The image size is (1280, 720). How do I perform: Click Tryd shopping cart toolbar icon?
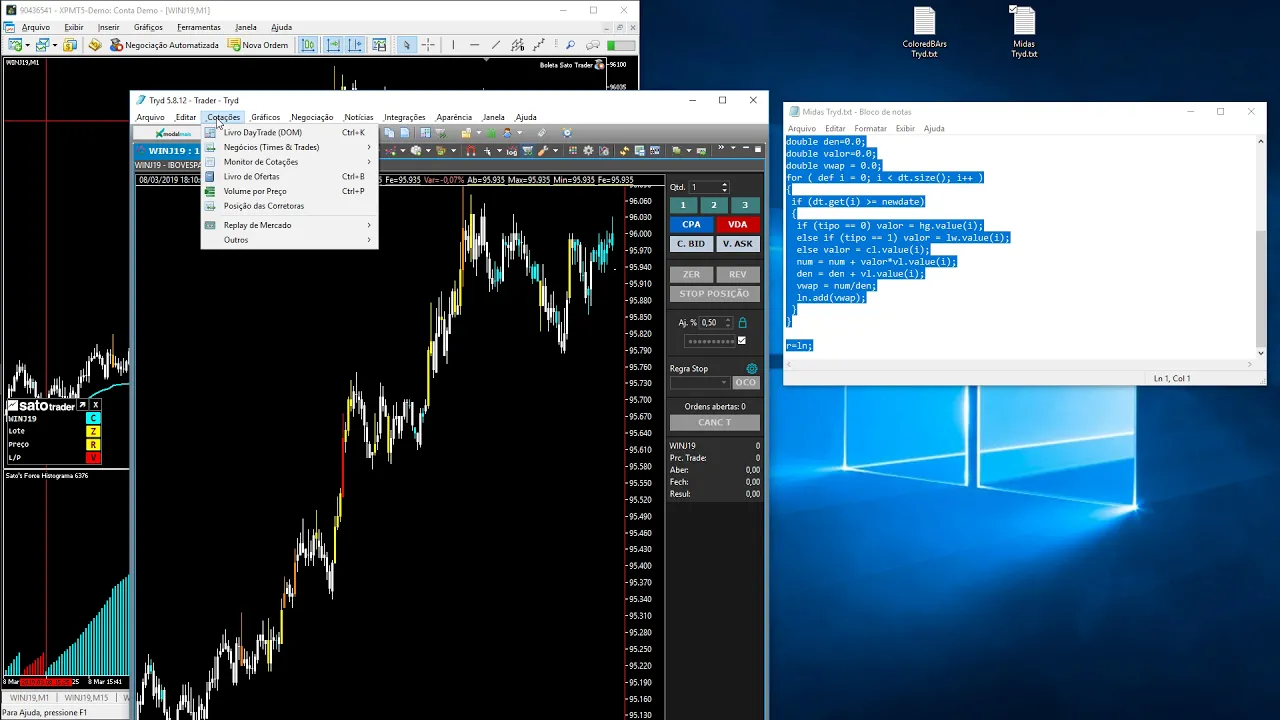[527, 151]
